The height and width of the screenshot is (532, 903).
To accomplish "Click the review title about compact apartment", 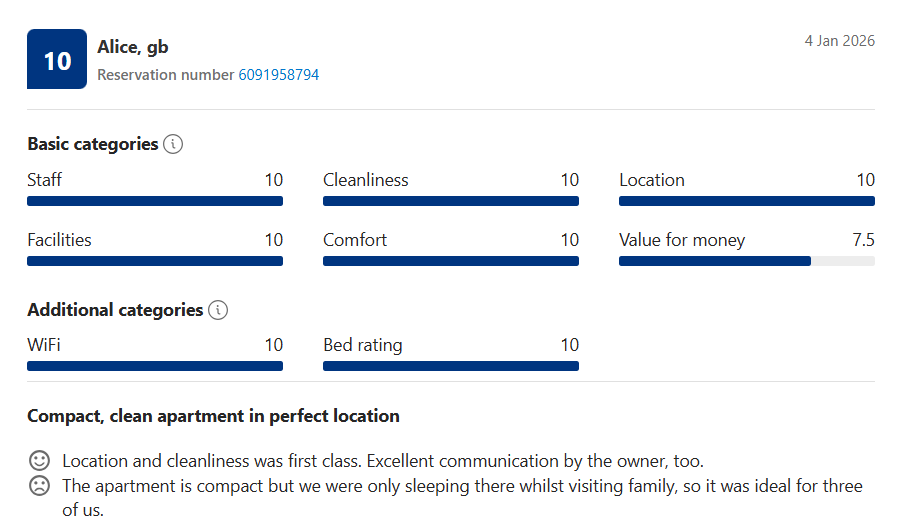I will tap(213, 416).
